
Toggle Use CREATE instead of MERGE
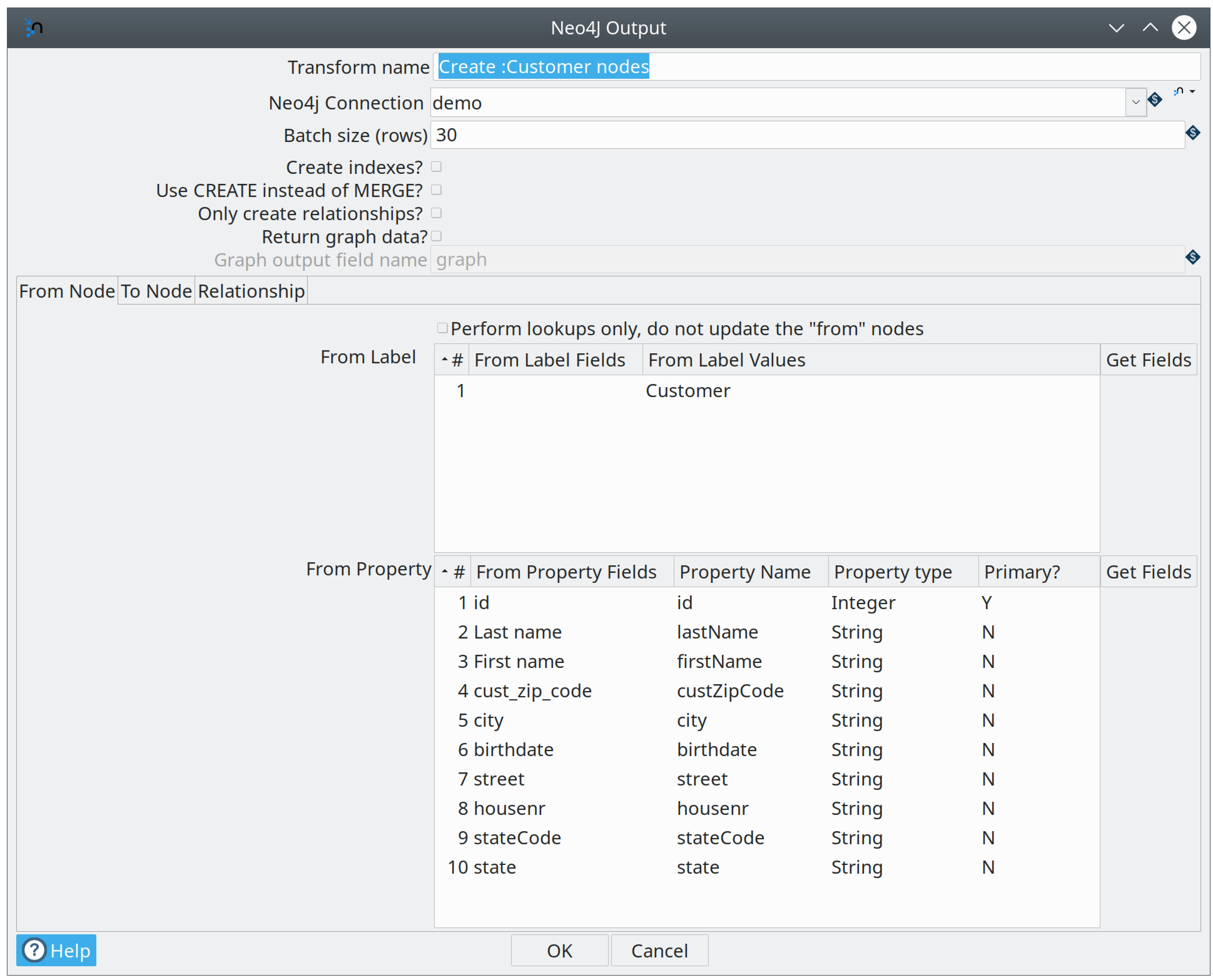(x=436, y=190)
